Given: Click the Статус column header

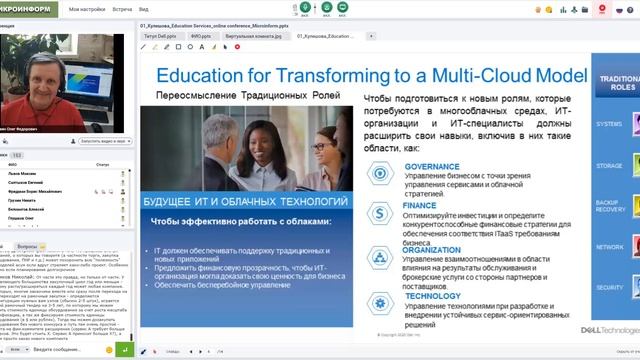Looking at the screenshot, I should (x=102, y=165).
